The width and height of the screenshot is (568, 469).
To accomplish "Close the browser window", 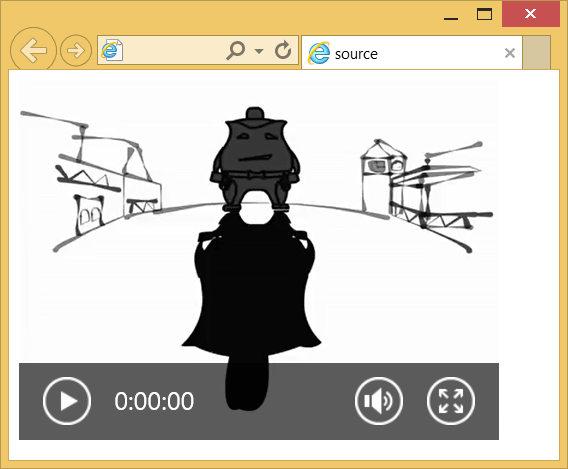I will click(x=530, y=14).
